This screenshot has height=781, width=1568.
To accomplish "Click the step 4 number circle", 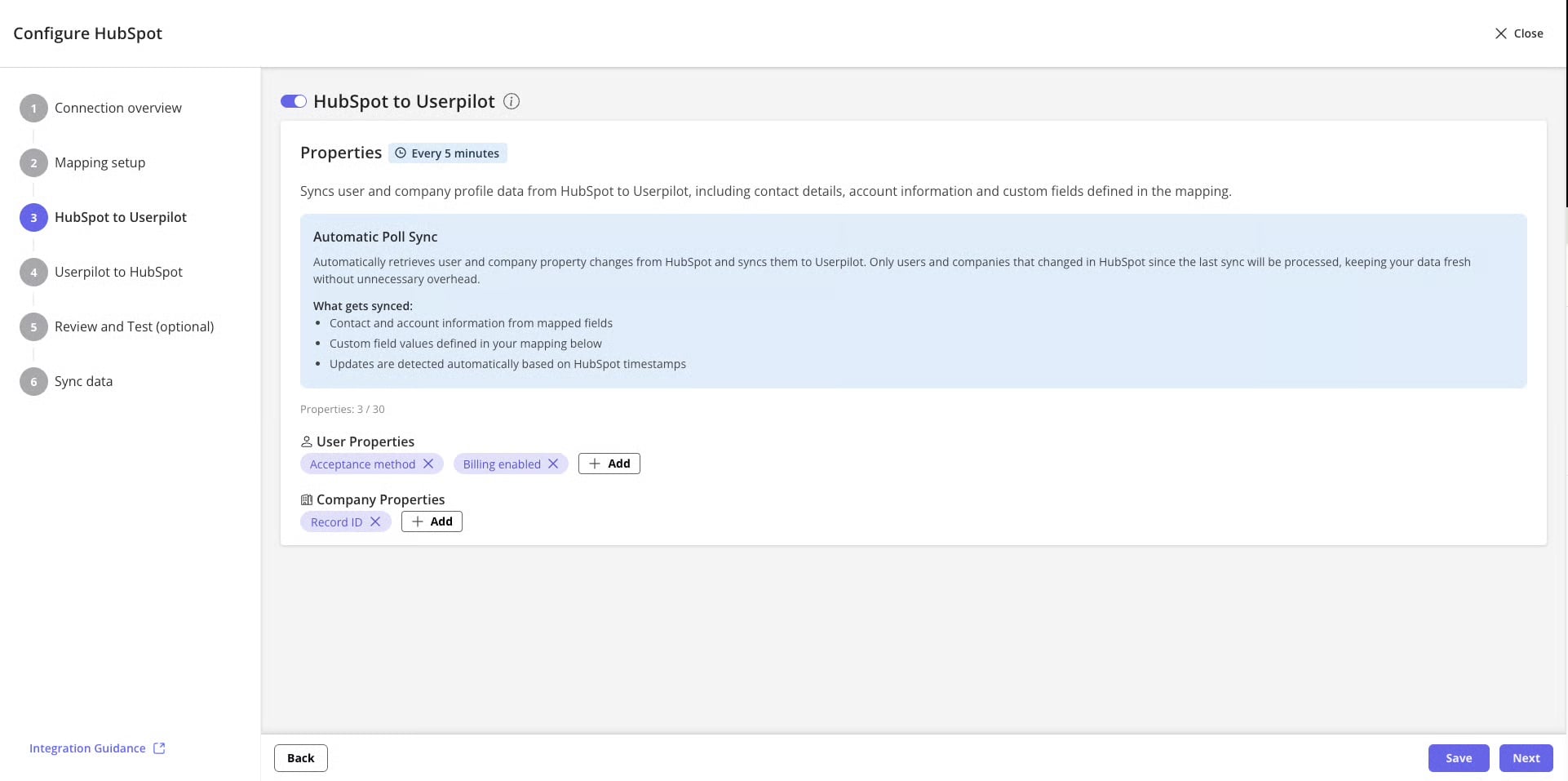I will (33, 272).
